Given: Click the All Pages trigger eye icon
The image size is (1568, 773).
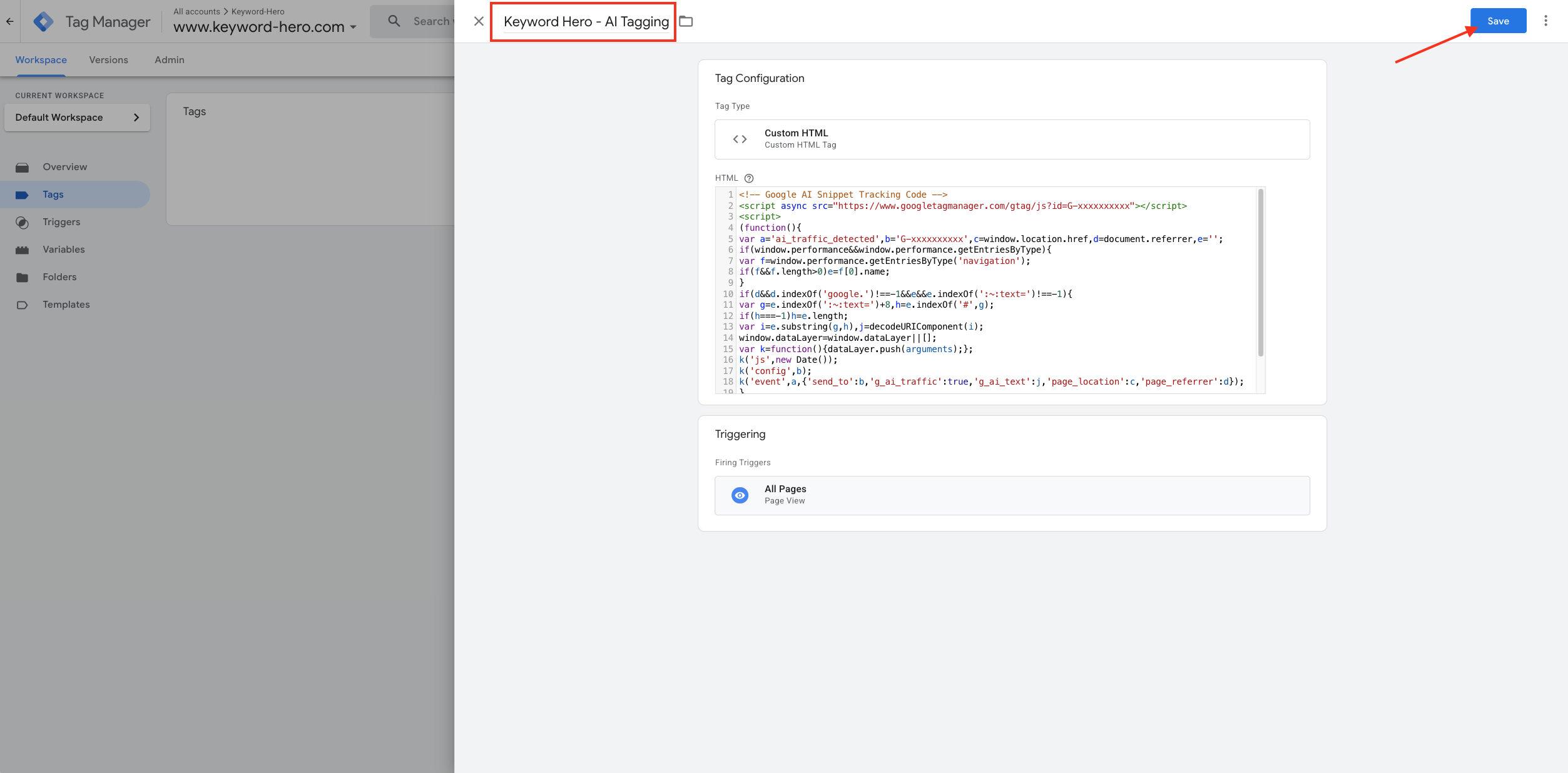Looking at the screenshot, I should pyautogui.click(x=740, y=495).
